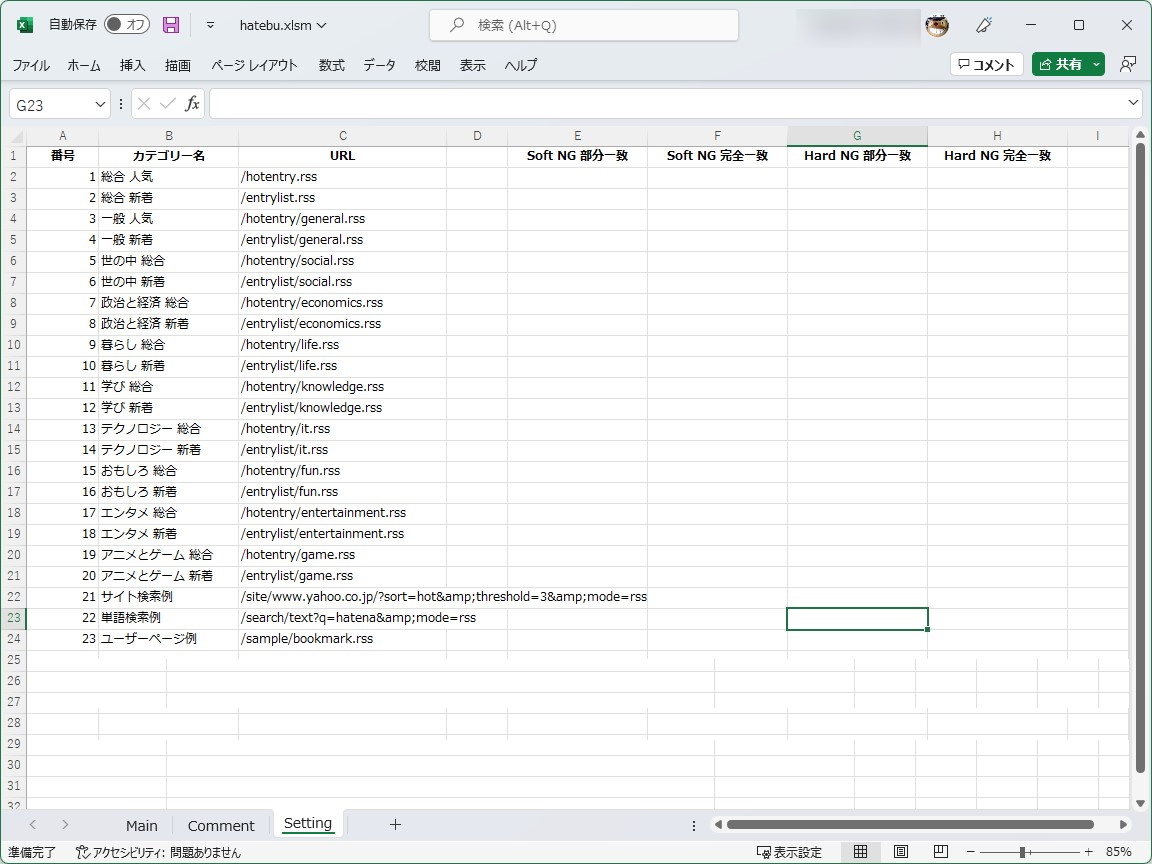Open the 数式 ribbon tab
This screenshot has width=1152, height=864.
pos(331,65)
